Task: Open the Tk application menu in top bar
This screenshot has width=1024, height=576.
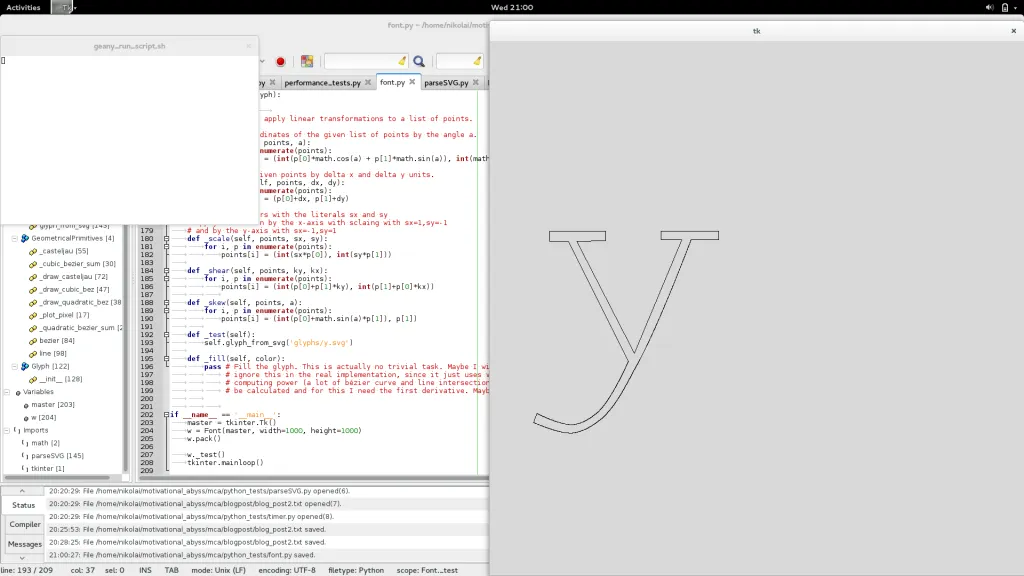Action: [x=65, y=7]
